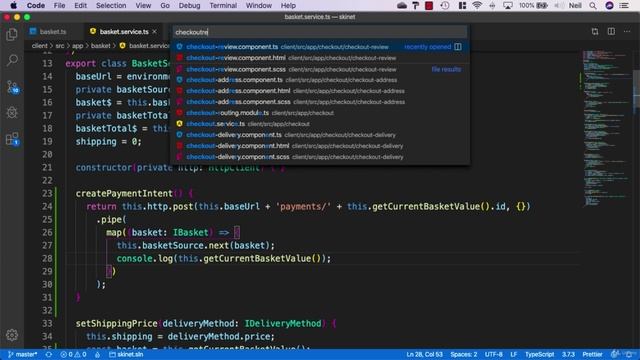Image resolution: width=640 pixels, height=360 pixels.
Task: Open Run and Debug view in activity bar
Action: tap(12, 113)
